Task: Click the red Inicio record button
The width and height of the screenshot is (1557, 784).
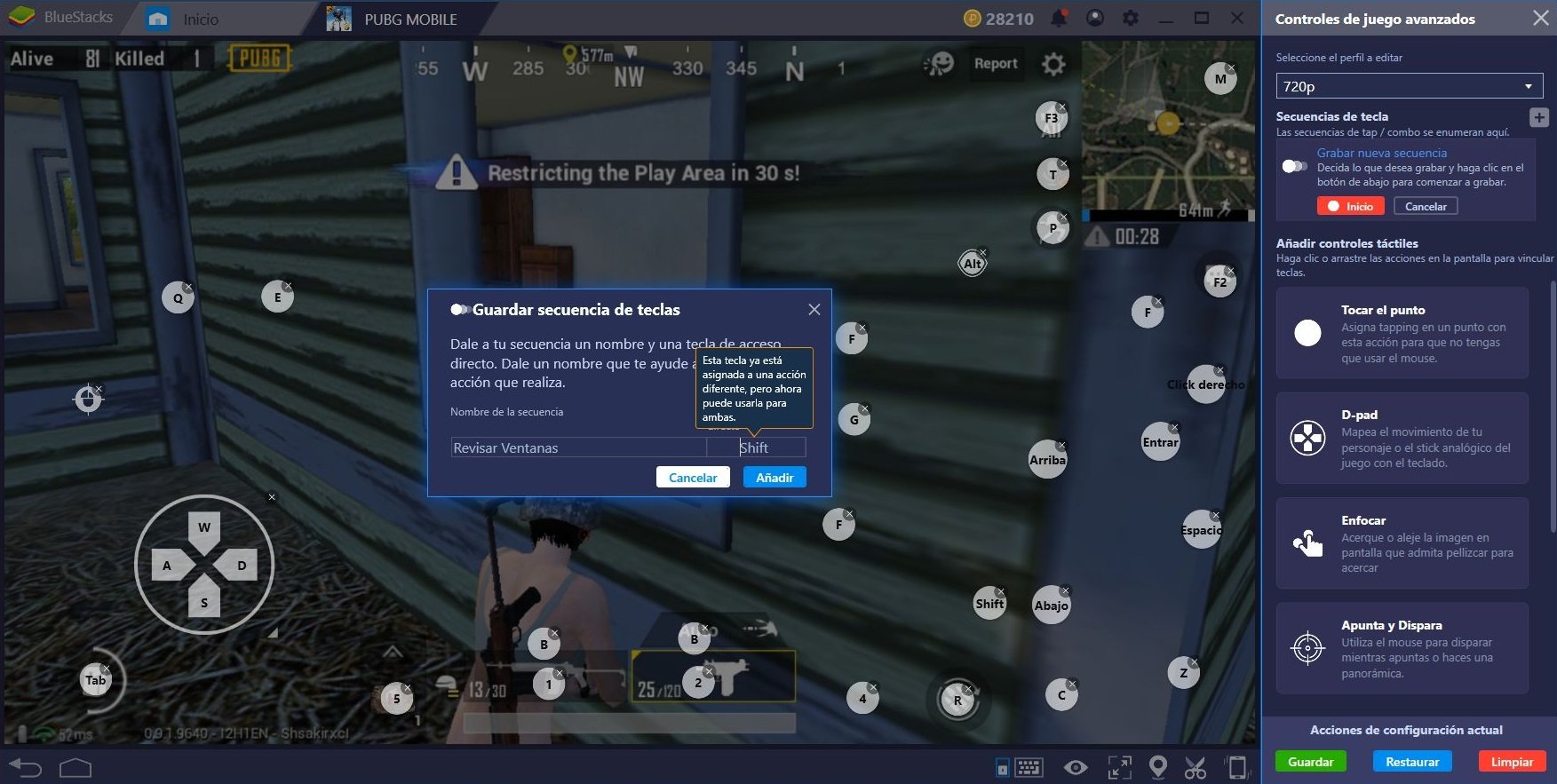Action: click(1350, 206)
